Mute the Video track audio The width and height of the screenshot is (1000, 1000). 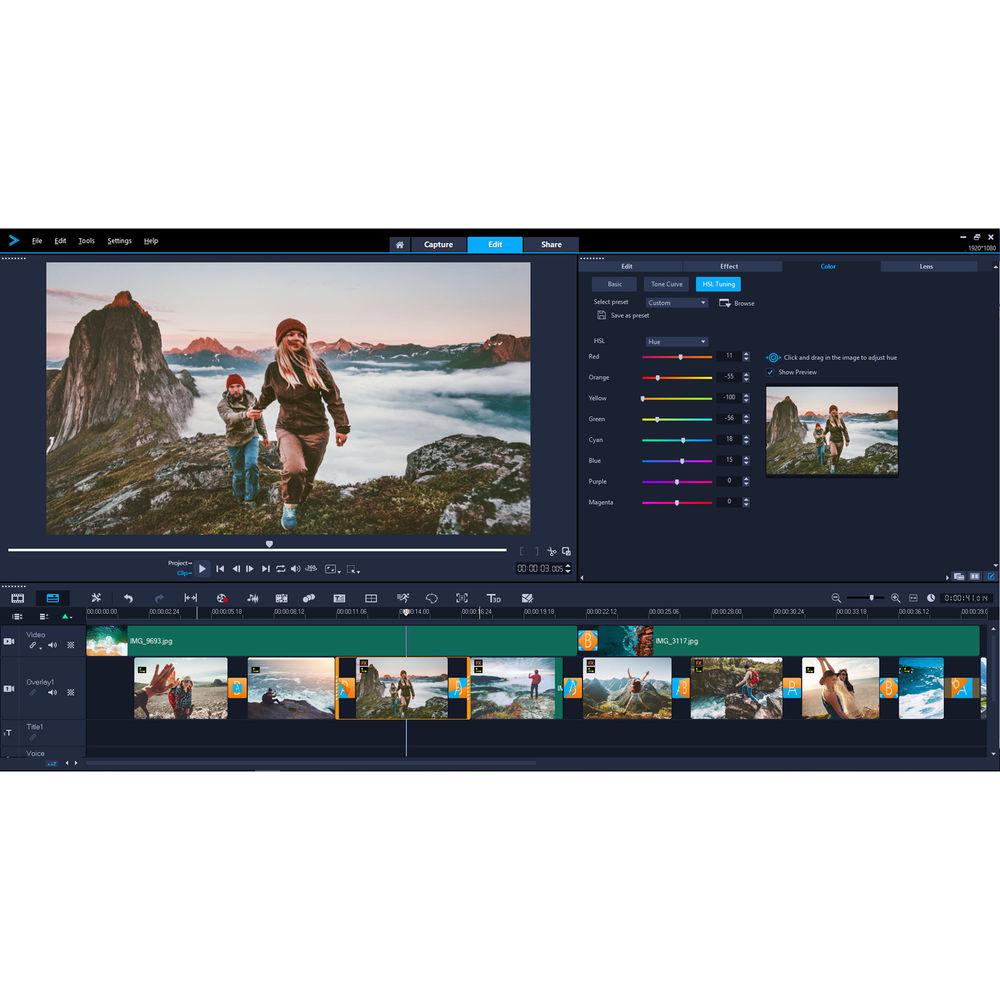click(x=52, y=644)
